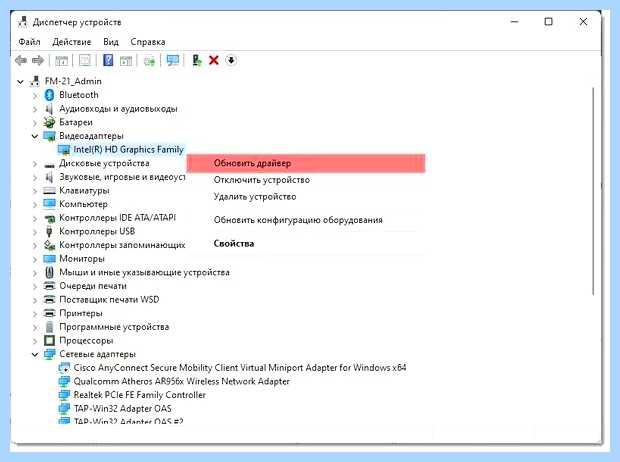Click the down-arrow disable device toolbar icon
This screenshot has width=620, height=462.
click(x=231, y=61)
